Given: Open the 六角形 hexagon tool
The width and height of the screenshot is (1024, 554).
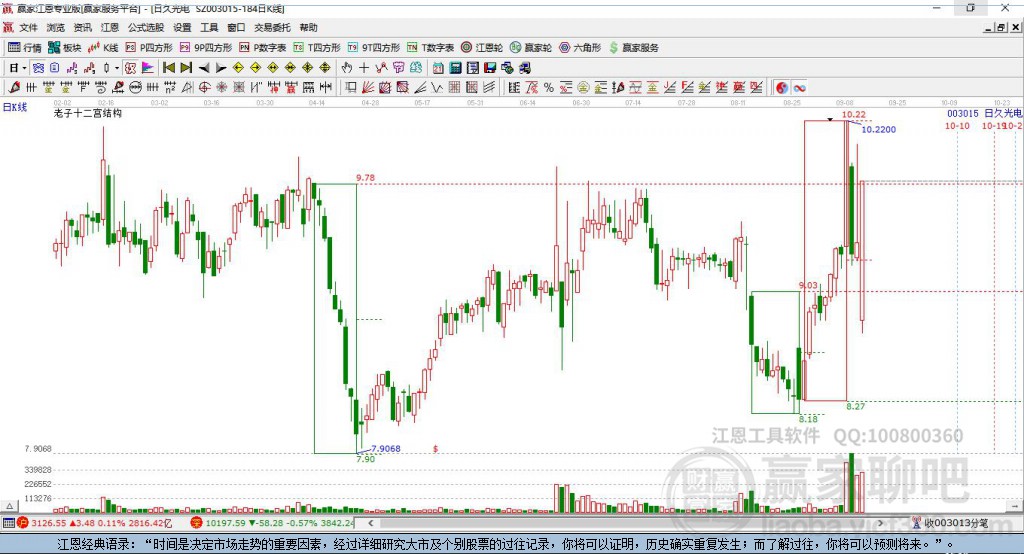Looking at the screenshot, I should (x=580, y=48).
